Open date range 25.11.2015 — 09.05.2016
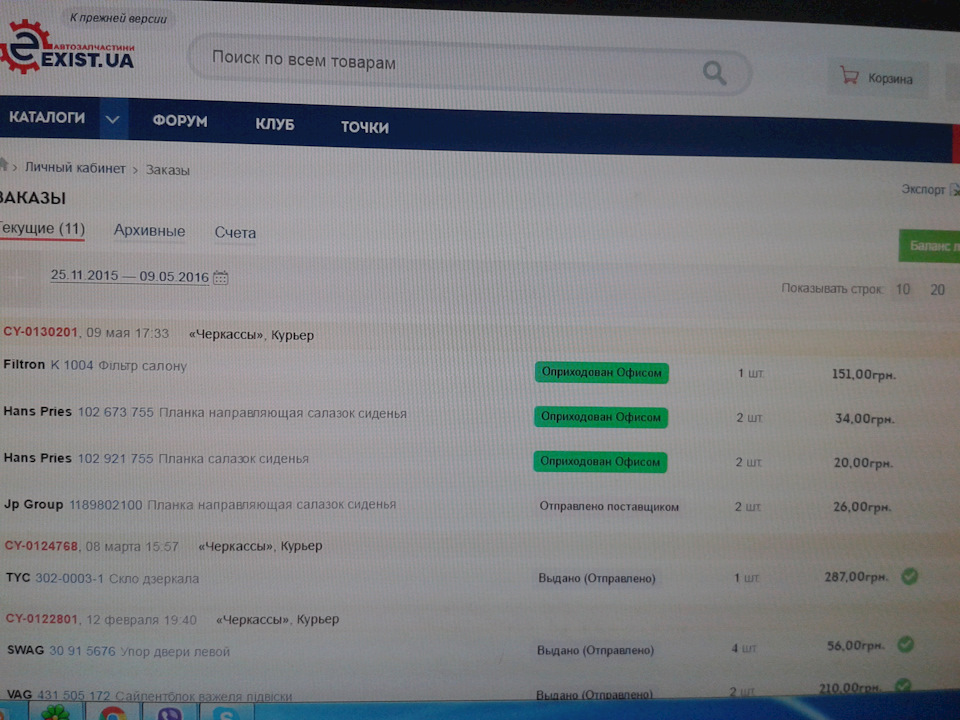 [x=129, y=276]
